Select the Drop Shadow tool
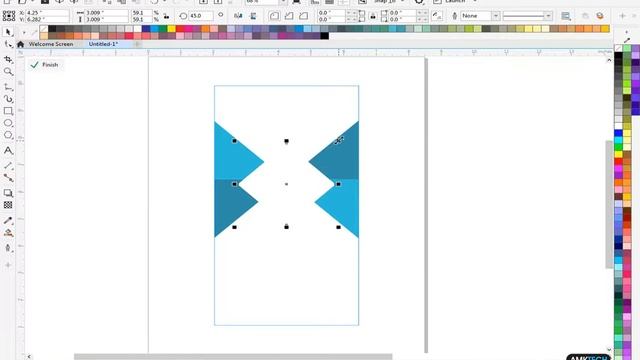 pyautogui.click(x=8, y=193)
